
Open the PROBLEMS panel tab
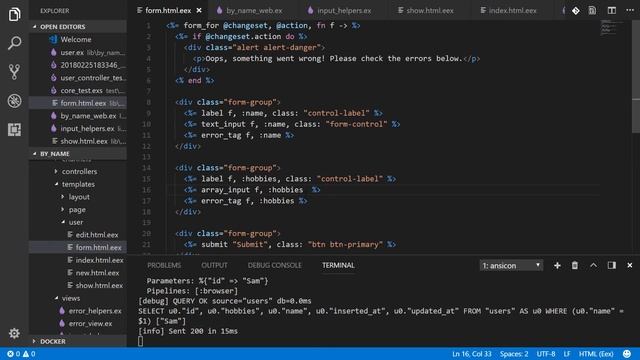click(164, 265)
